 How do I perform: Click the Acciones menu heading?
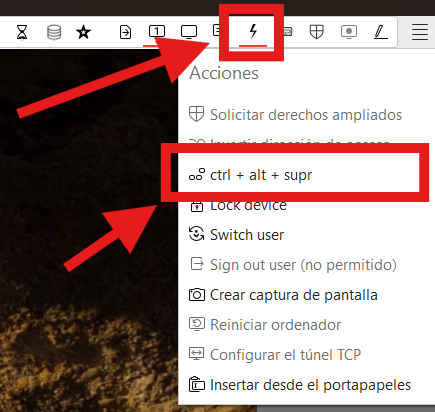pos(224,73)
